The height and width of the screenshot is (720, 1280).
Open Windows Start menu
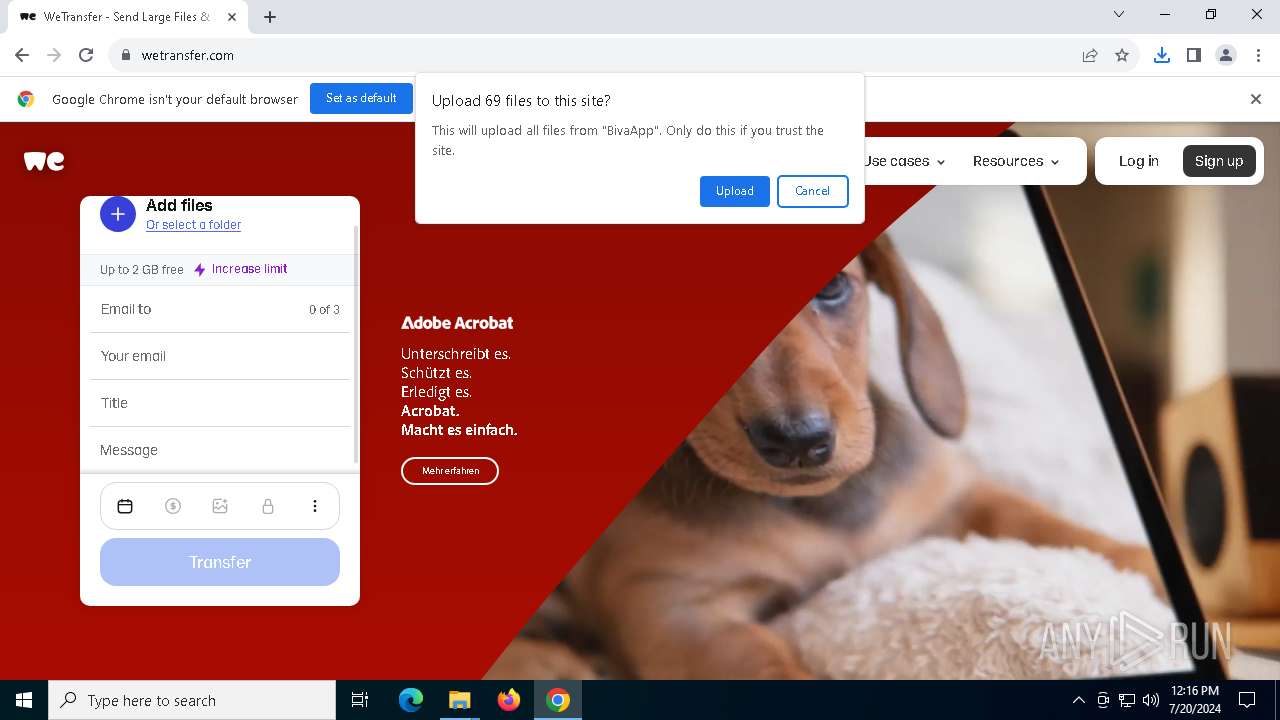point(24,700)
